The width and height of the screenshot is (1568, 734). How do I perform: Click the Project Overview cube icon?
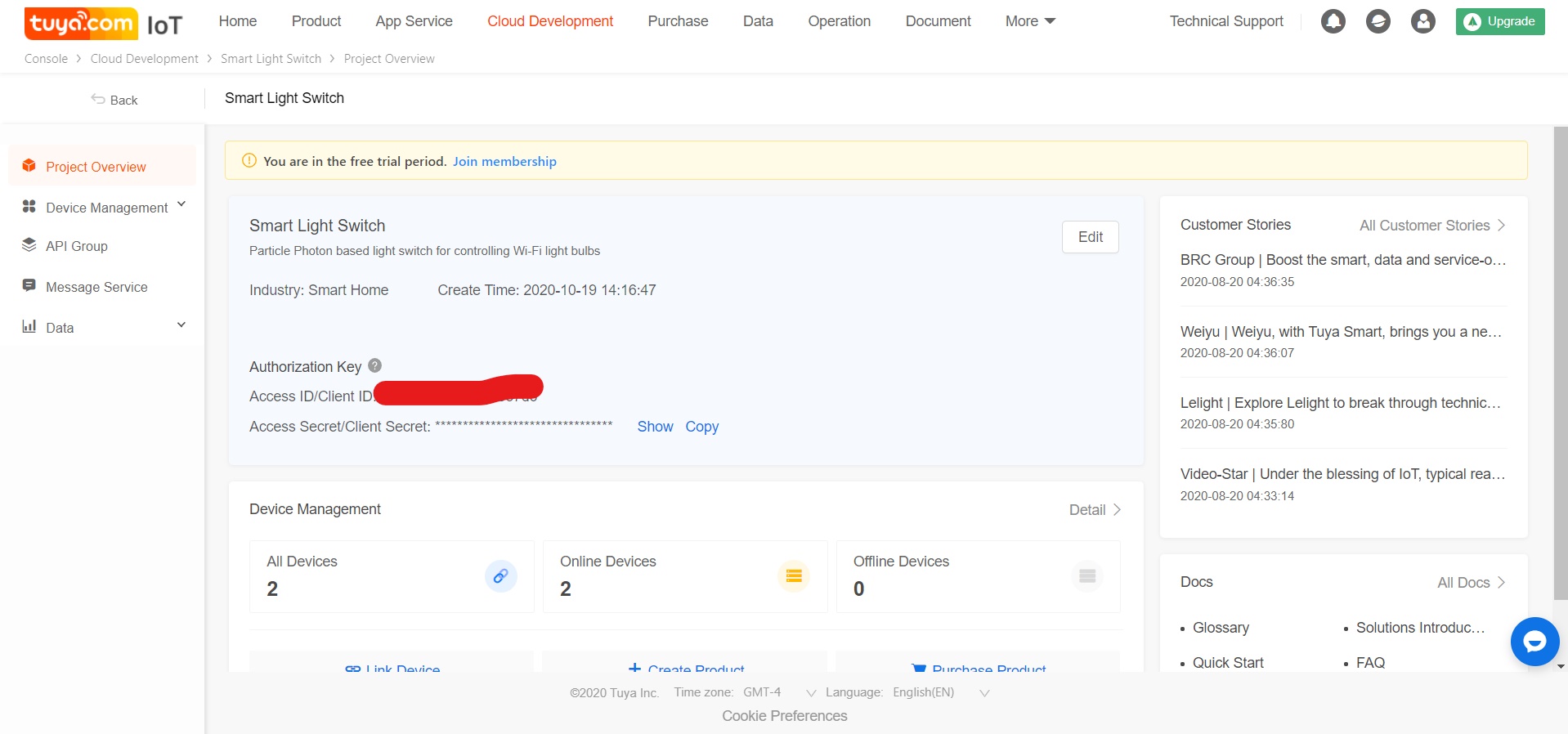[x=29, y=166]
